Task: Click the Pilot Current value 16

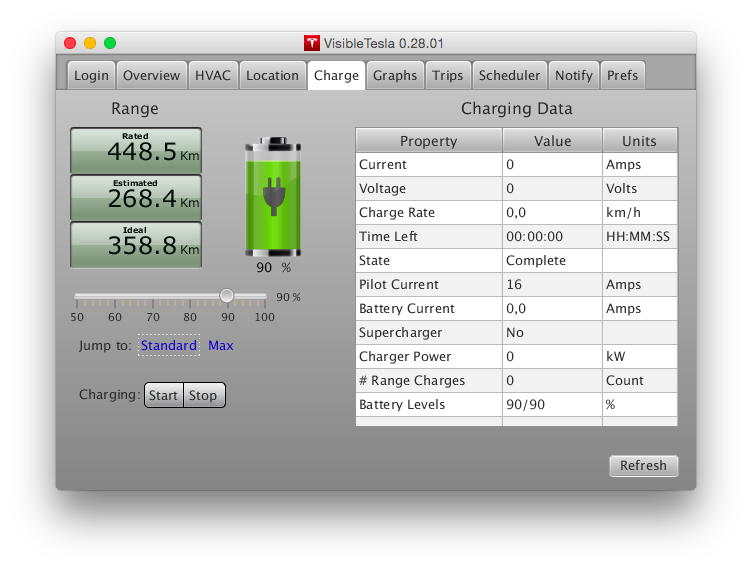Action: [514, 284]
